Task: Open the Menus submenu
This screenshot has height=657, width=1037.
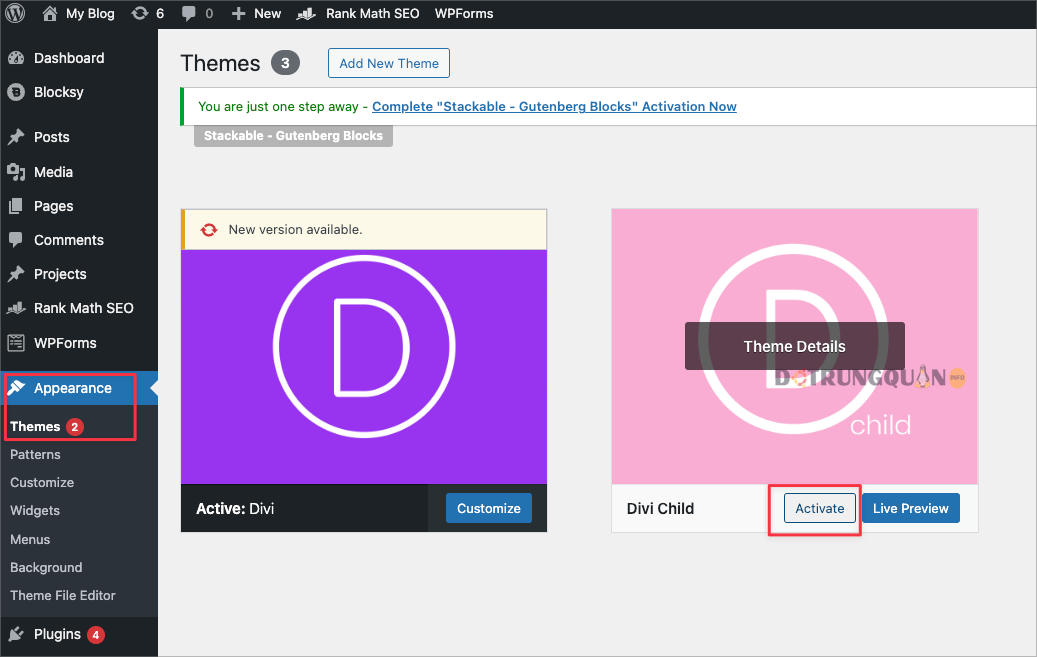Action: pyautogui.click(x=30, y=539)
